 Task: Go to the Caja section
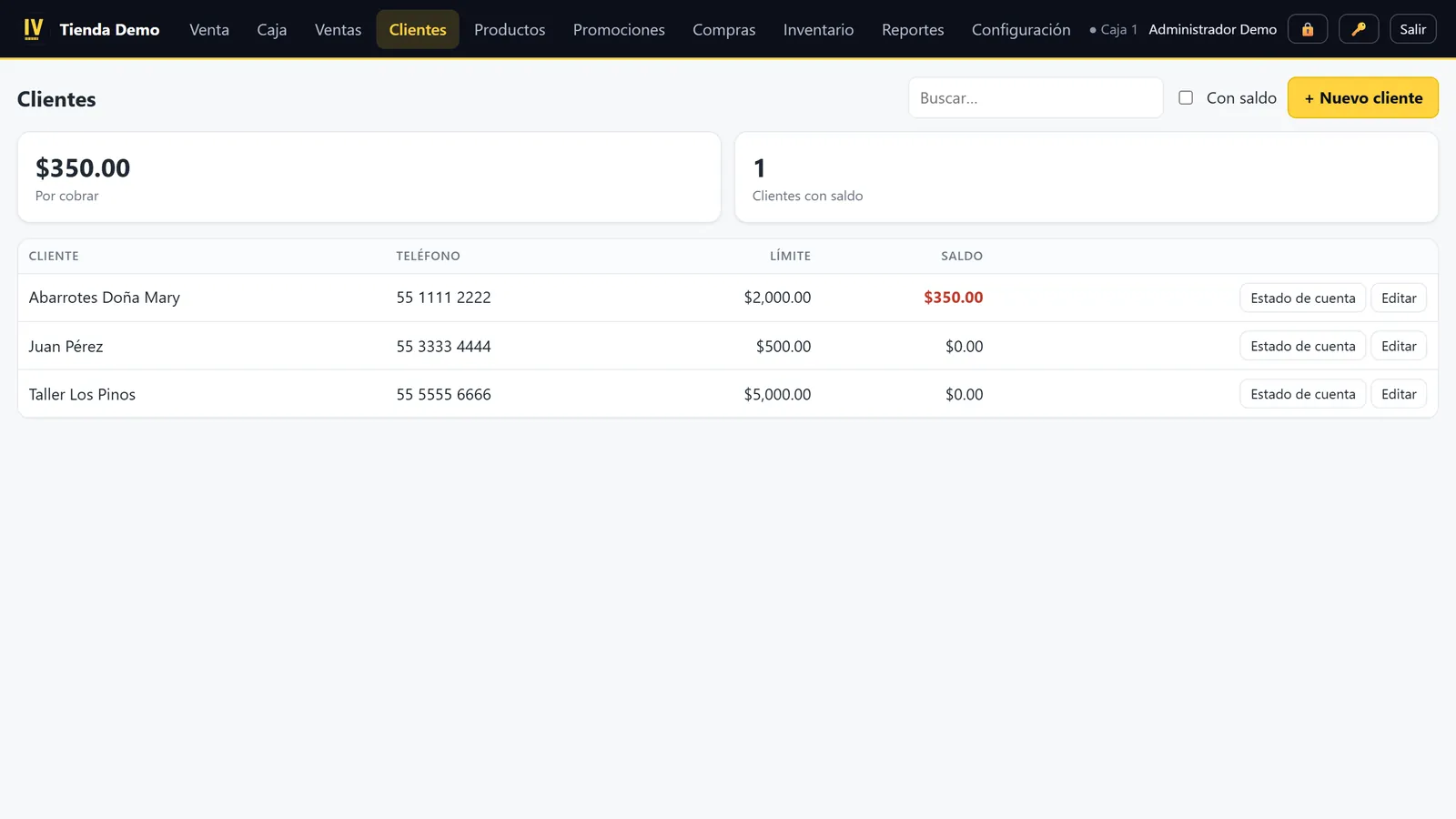[272, 29]
